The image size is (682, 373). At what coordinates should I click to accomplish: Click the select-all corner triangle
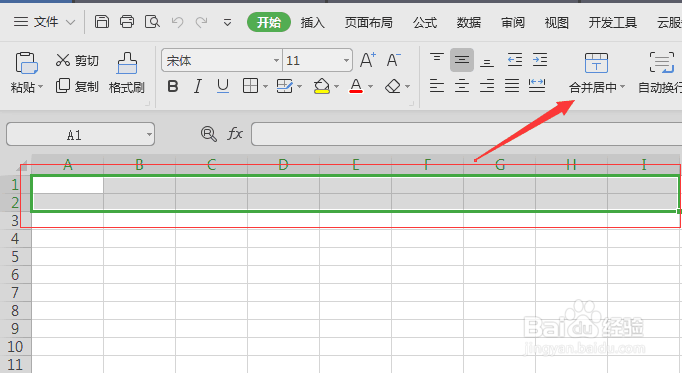click(x=23, y=167)
